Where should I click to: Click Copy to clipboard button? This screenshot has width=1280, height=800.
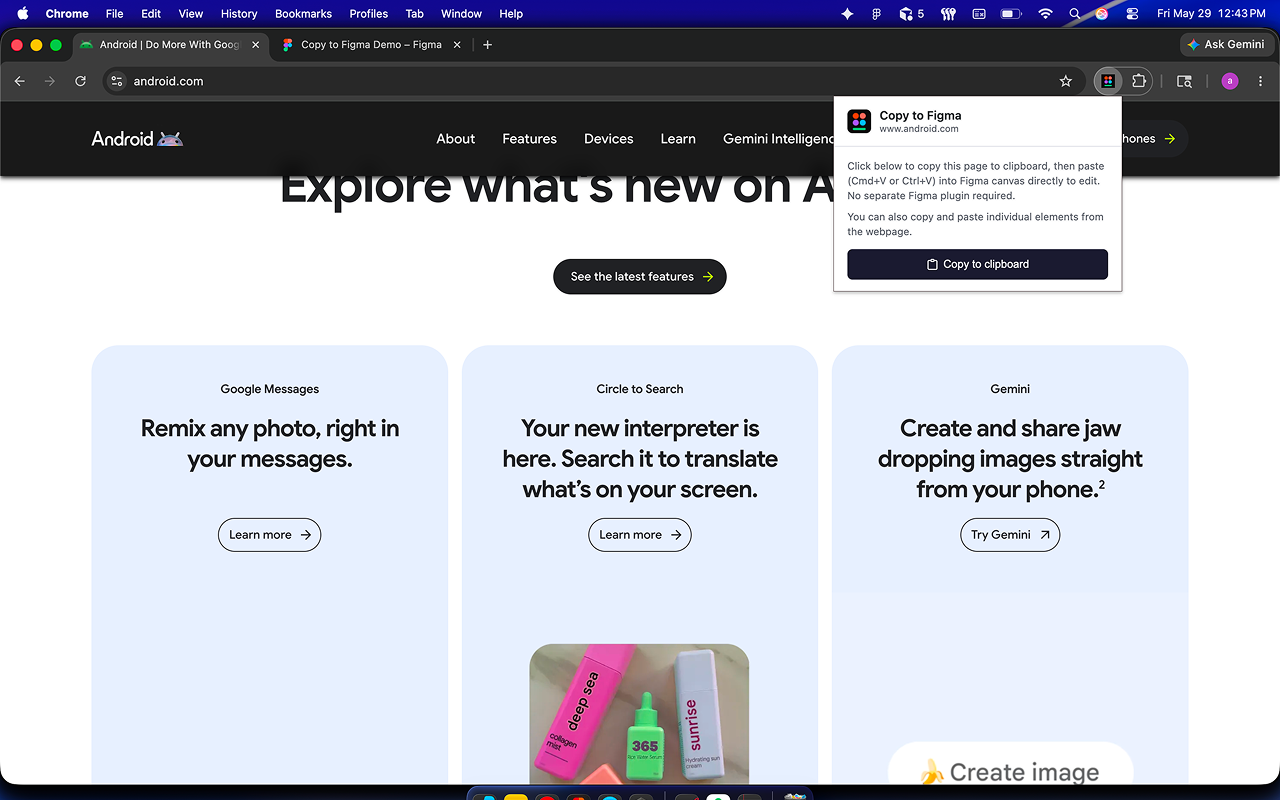(977, 264)
